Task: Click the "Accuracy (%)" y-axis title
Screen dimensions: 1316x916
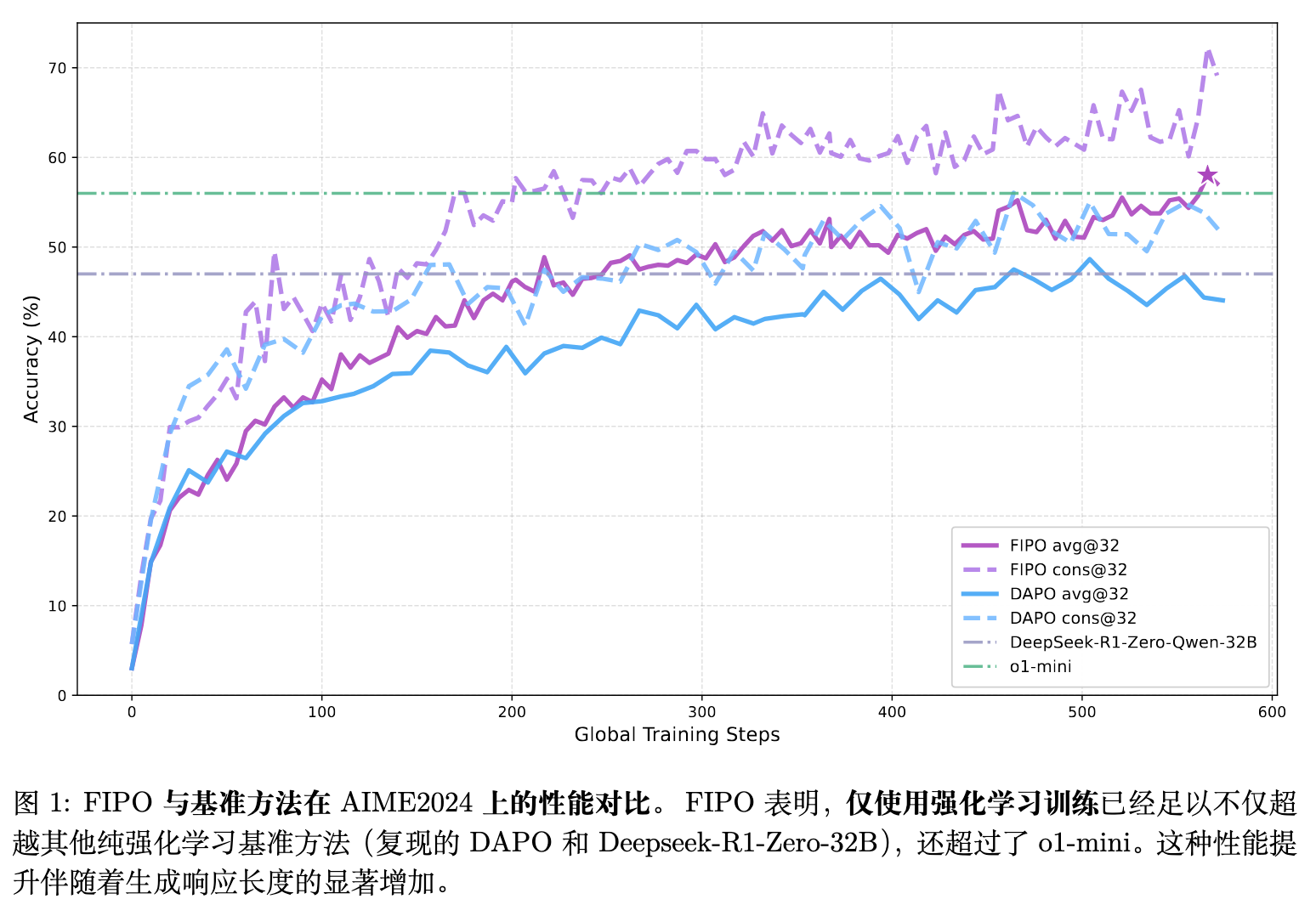Action: pyautogui.click(x=31, y=359)
